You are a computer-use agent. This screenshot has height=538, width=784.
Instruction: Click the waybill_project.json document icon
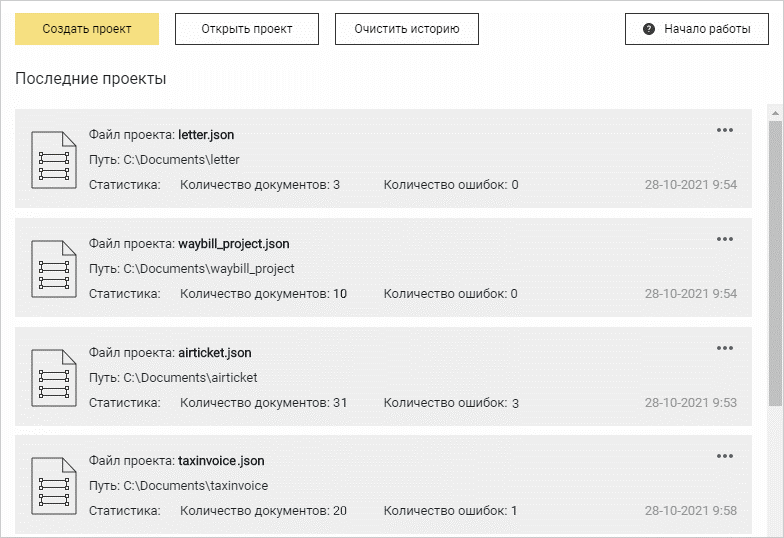click(x=53, y=268)
